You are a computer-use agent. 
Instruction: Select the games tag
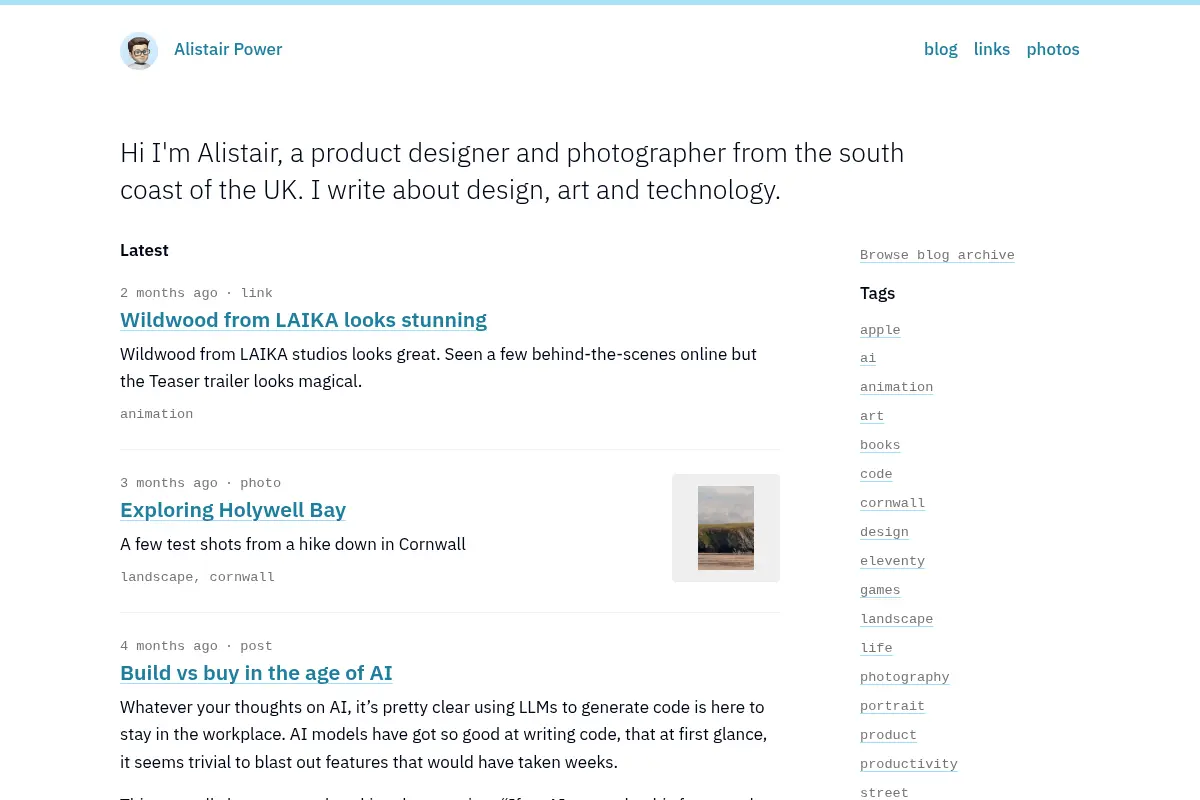pos(880,590)
